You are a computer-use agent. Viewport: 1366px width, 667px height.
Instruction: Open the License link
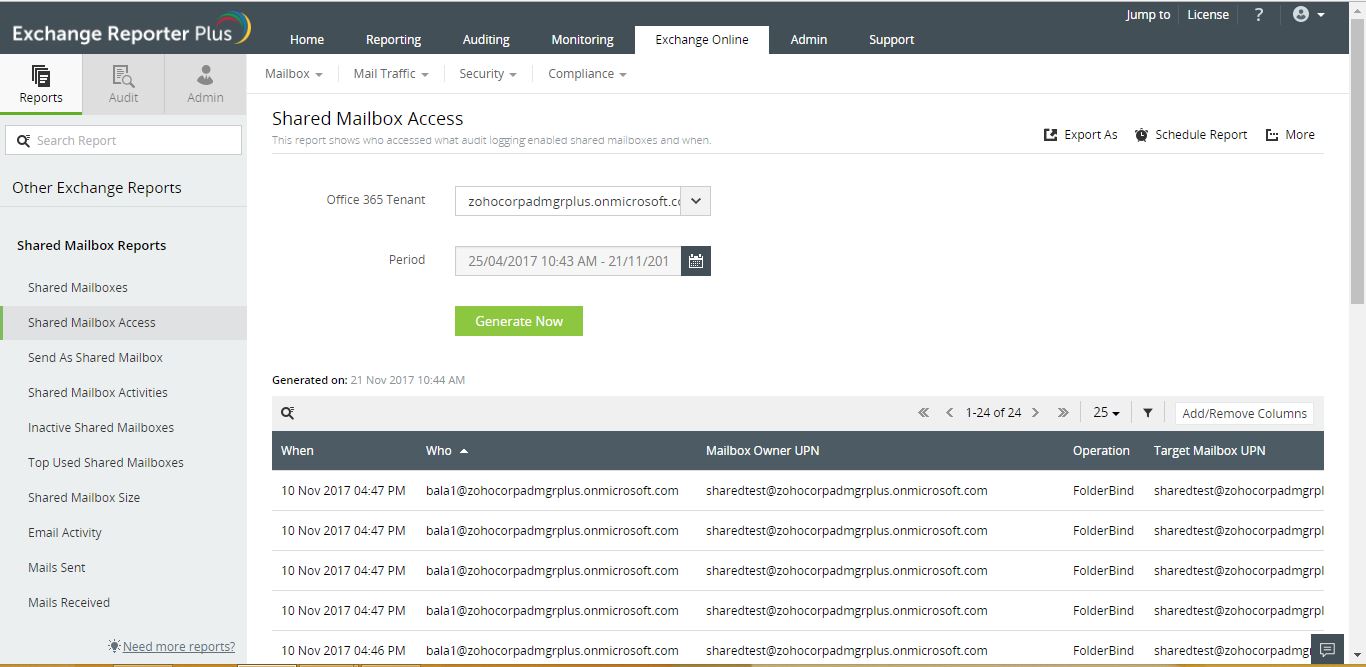click(x=1208, y=15)
